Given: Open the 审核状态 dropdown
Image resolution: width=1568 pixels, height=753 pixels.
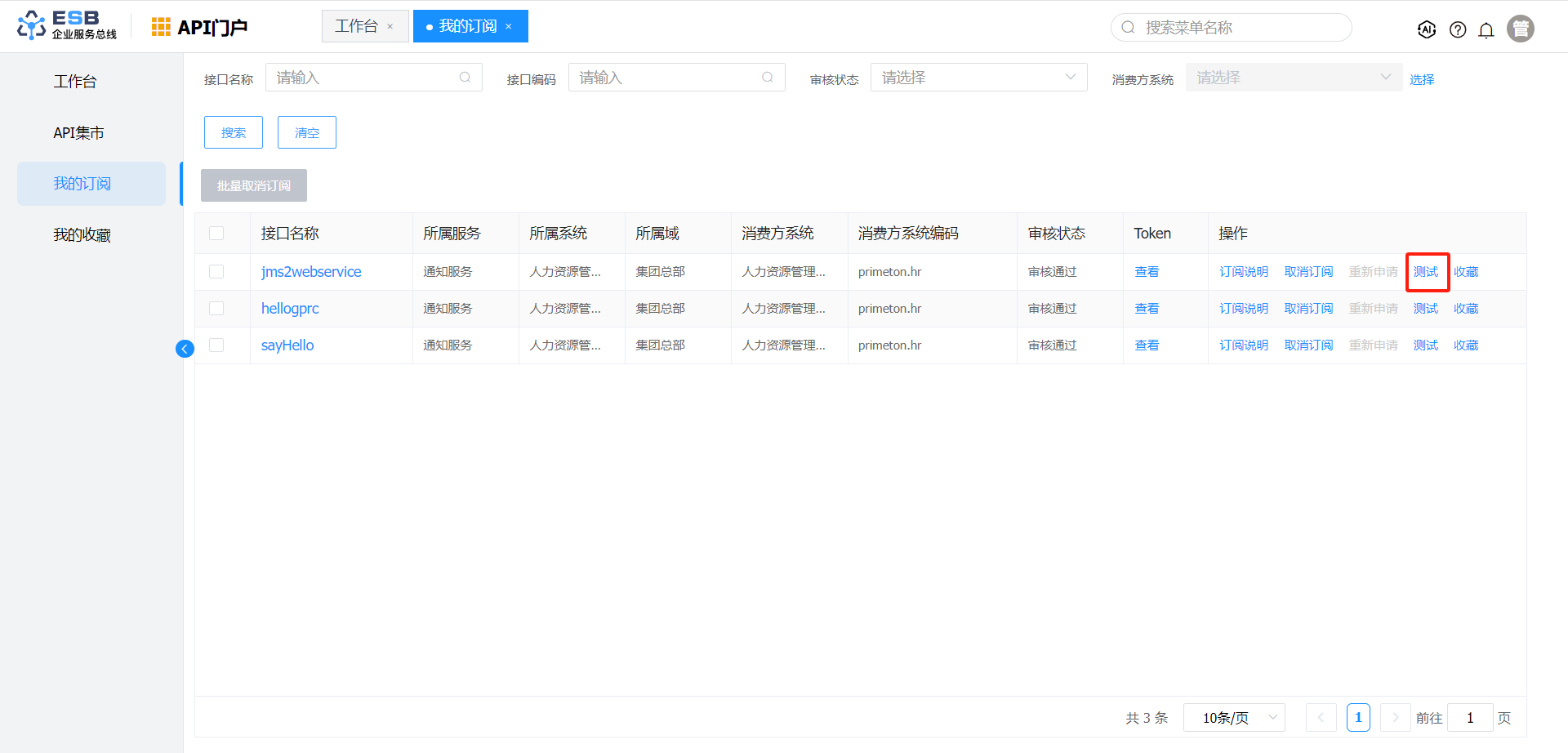Looking at the screenshot, I should pos(978,78).
